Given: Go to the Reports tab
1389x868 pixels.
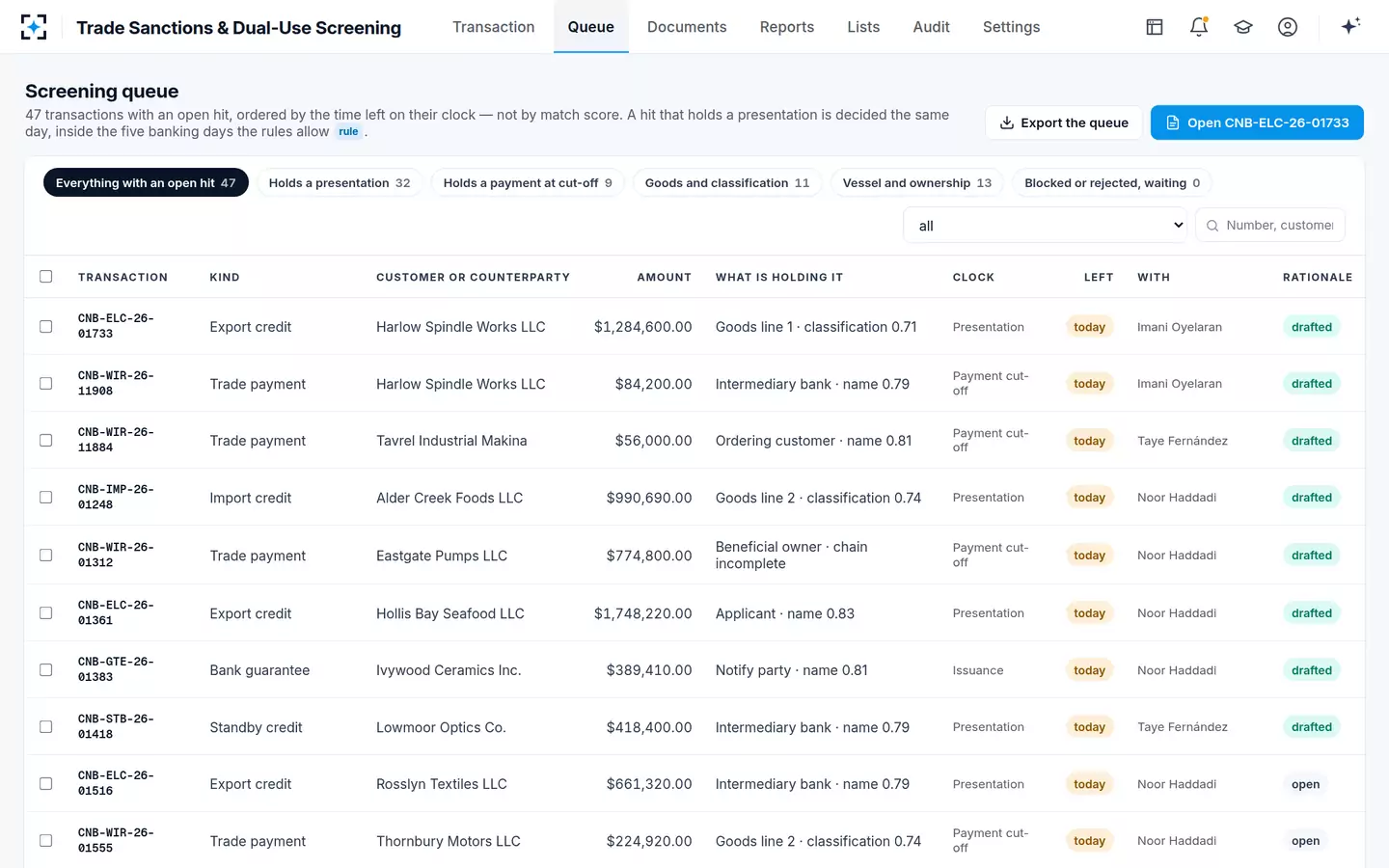Looking at the screenshot, I should [787, 27].
